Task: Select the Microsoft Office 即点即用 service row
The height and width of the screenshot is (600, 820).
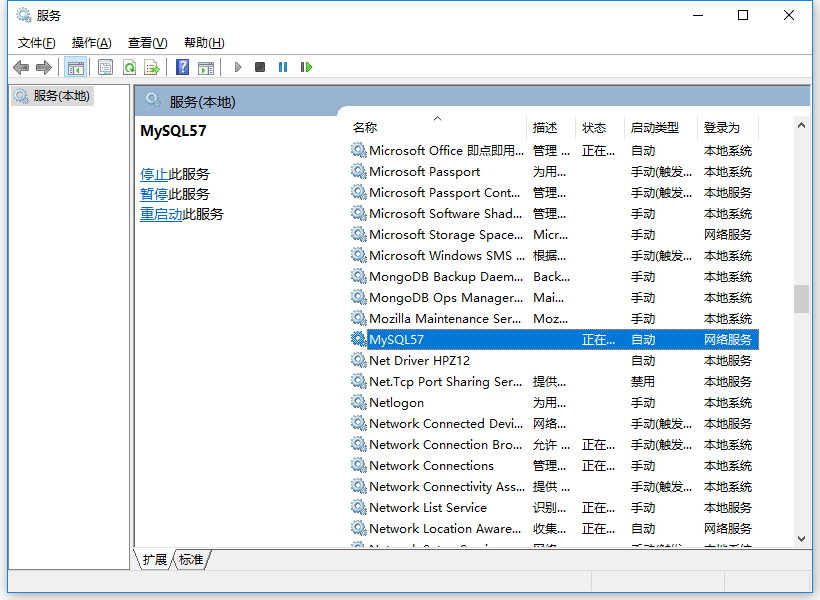Action: 553,151
